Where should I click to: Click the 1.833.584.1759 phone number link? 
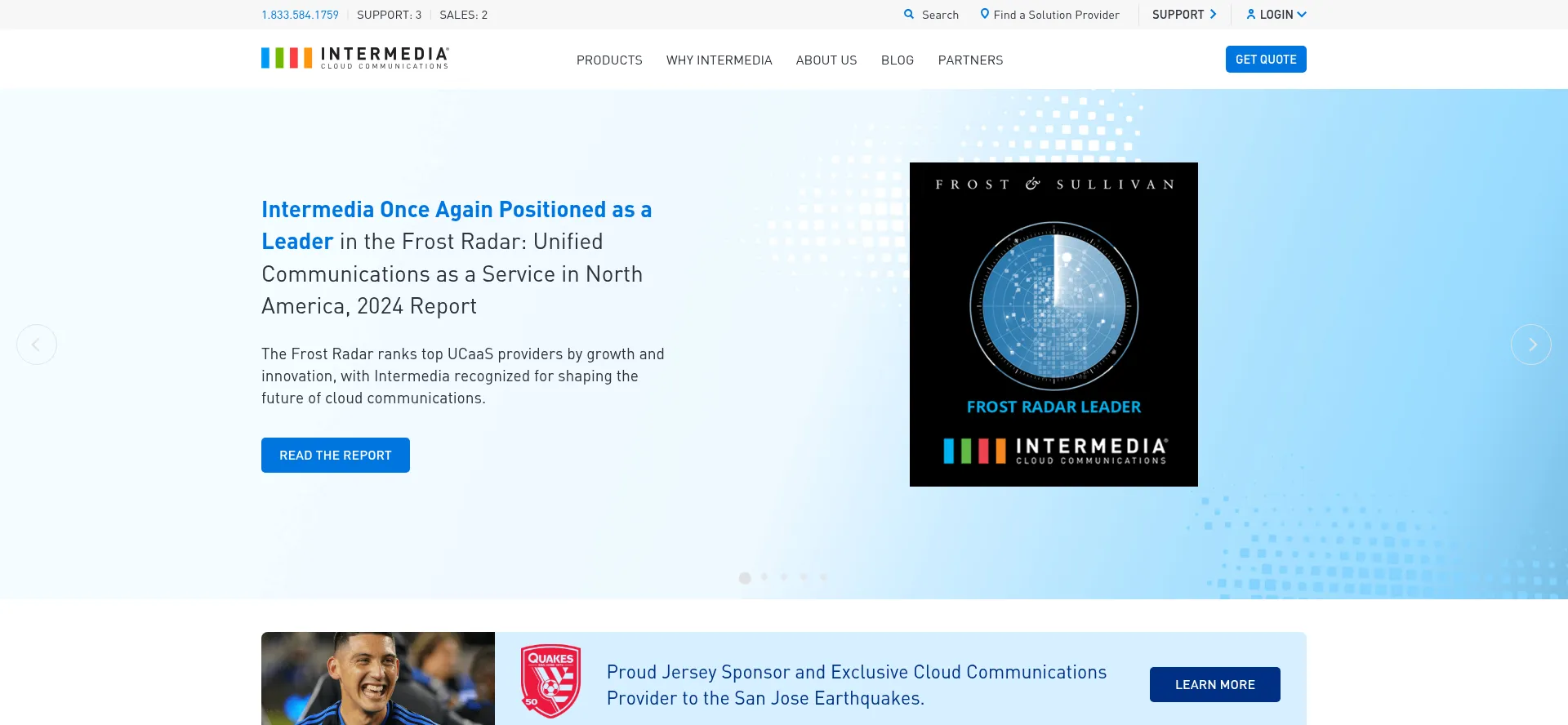point(300,15)
